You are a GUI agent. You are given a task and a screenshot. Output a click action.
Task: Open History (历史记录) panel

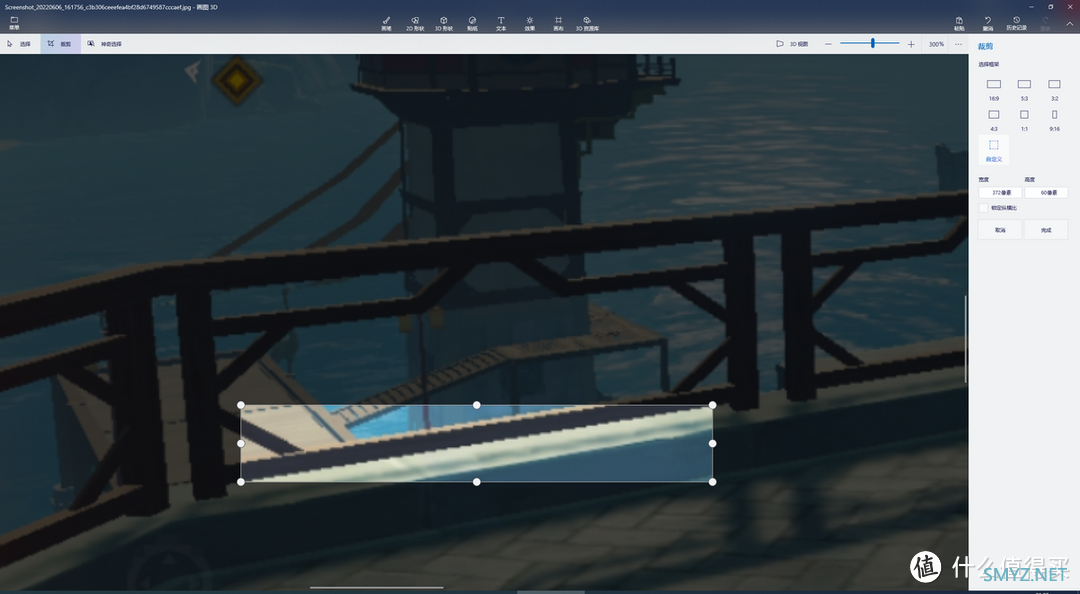1017,23
